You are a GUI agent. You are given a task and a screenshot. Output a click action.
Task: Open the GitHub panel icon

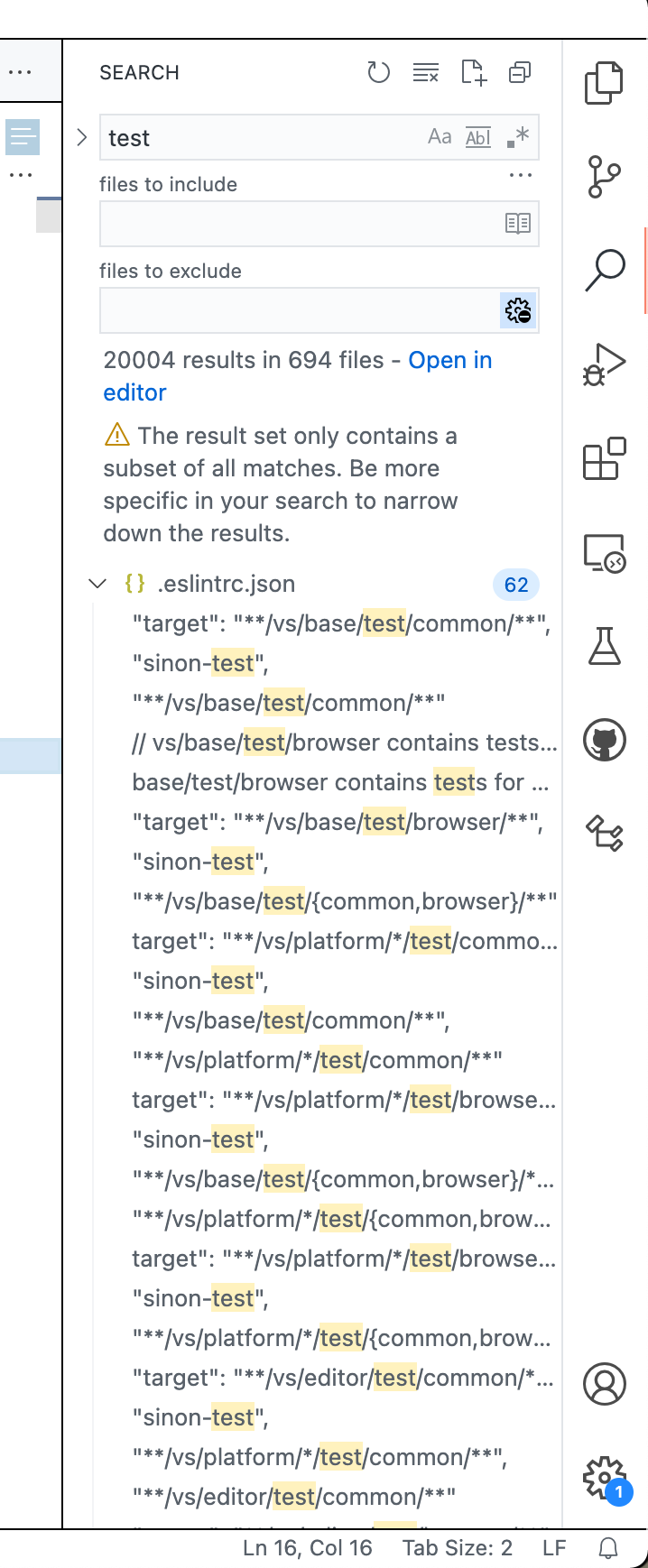[x=604, y=741]
